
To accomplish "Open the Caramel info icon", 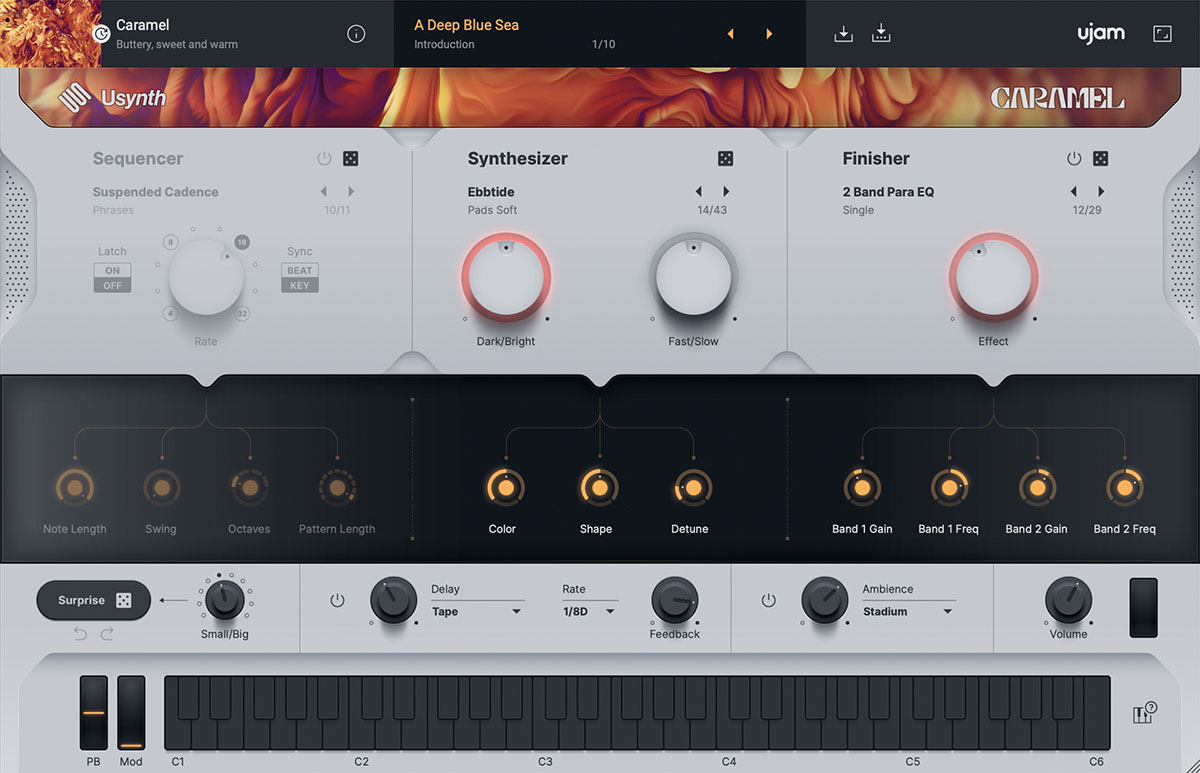I will click(356, 34).
